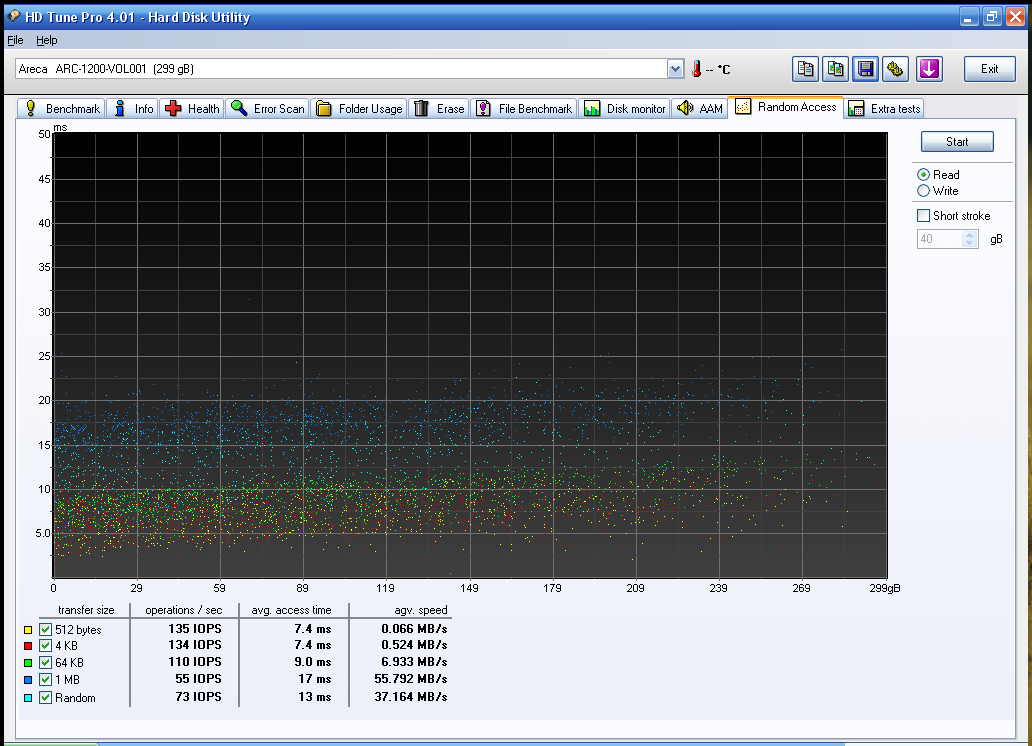Enable the Short stroke checkbox
The height and width of the screenshot is (746, 1032).
point(924,216)
